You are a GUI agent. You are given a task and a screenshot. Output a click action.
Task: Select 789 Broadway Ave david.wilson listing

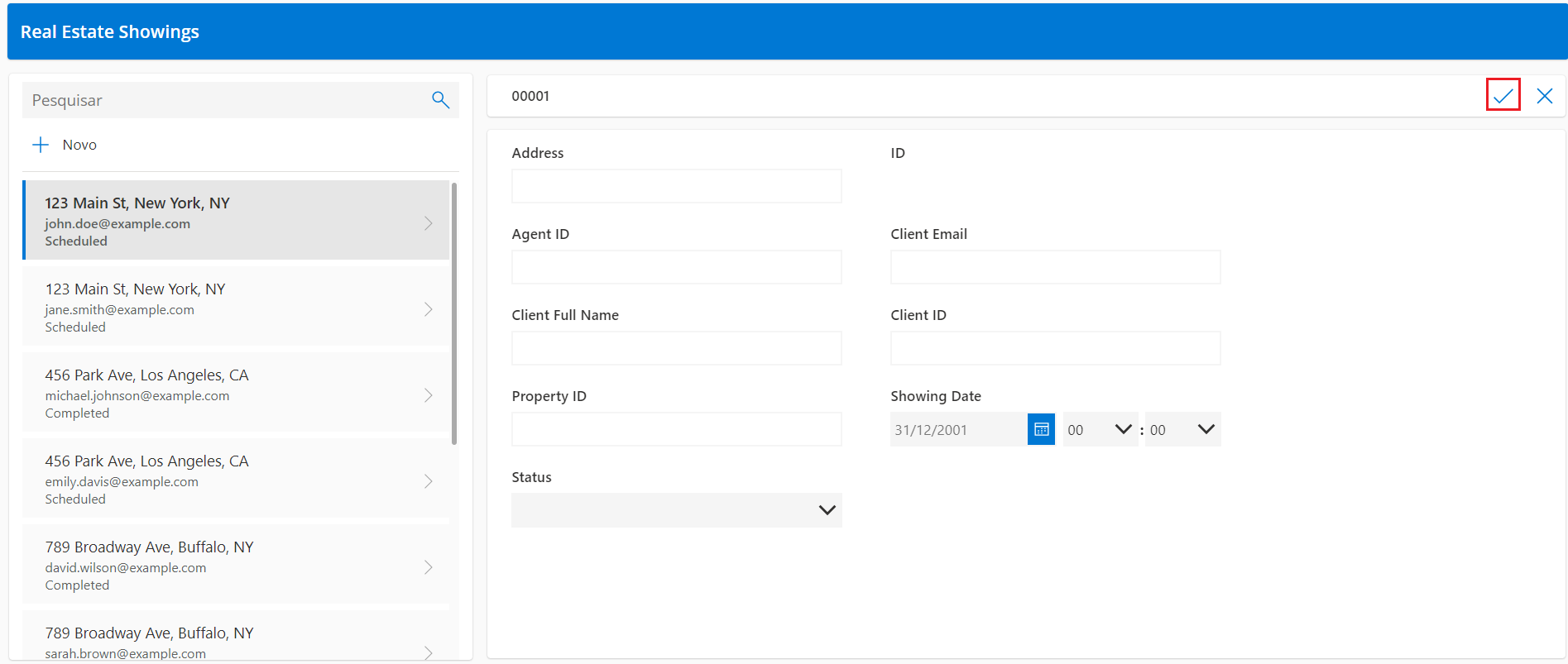[x=236, y=564]
